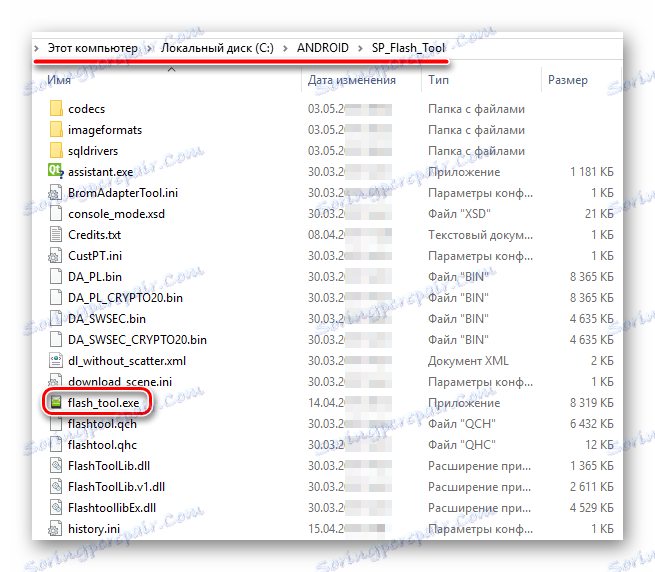This screenshot has width=655, height=572.
Task: Go to Этот компьютер in breadcrumb
Action: [92, 48]
